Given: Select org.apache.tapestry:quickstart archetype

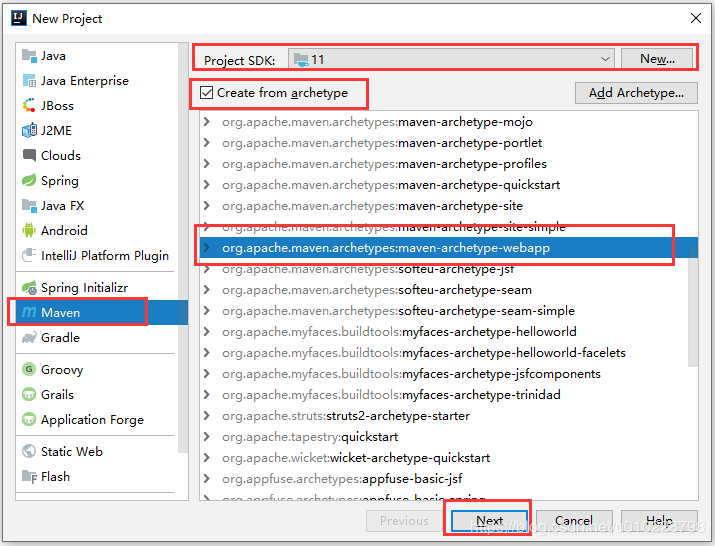Looking at the screenshot, I should (x=448, y=437).
